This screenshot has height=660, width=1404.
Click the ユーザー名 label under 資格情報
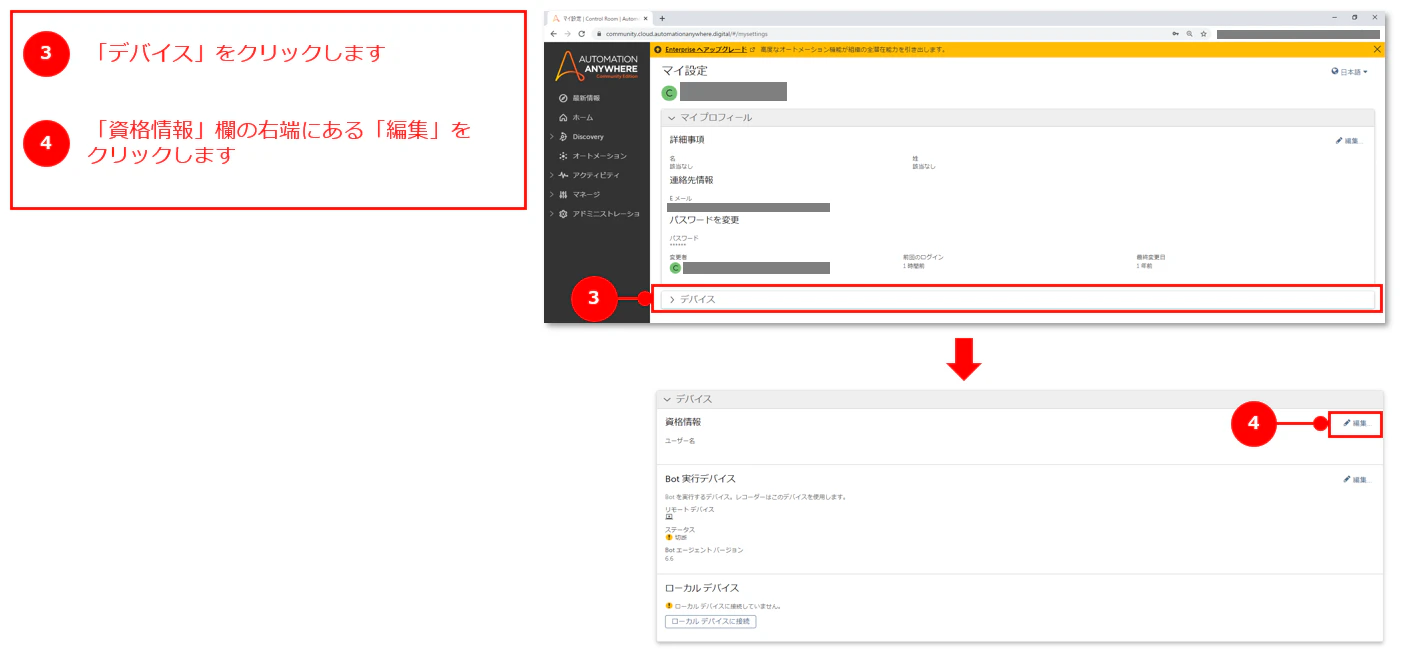(x=680, y=441)
